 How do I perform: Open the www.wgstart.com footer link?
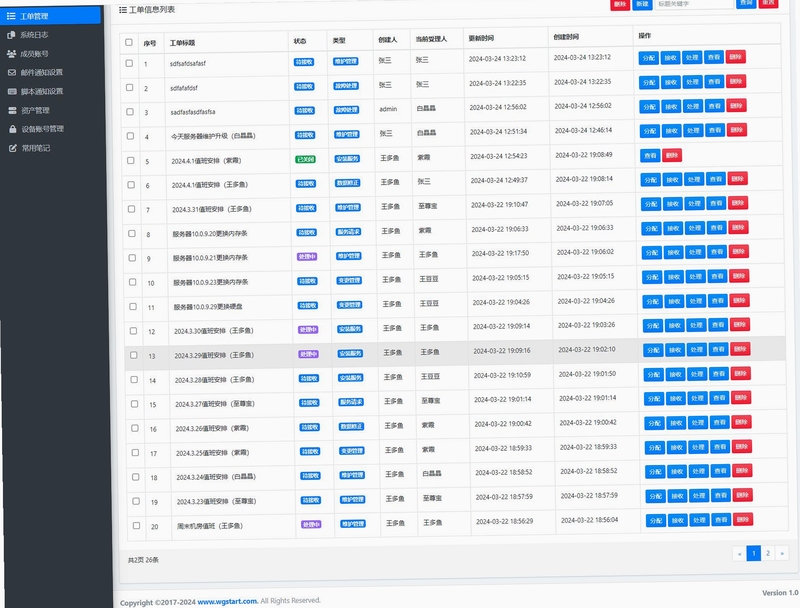pos(227,601)
